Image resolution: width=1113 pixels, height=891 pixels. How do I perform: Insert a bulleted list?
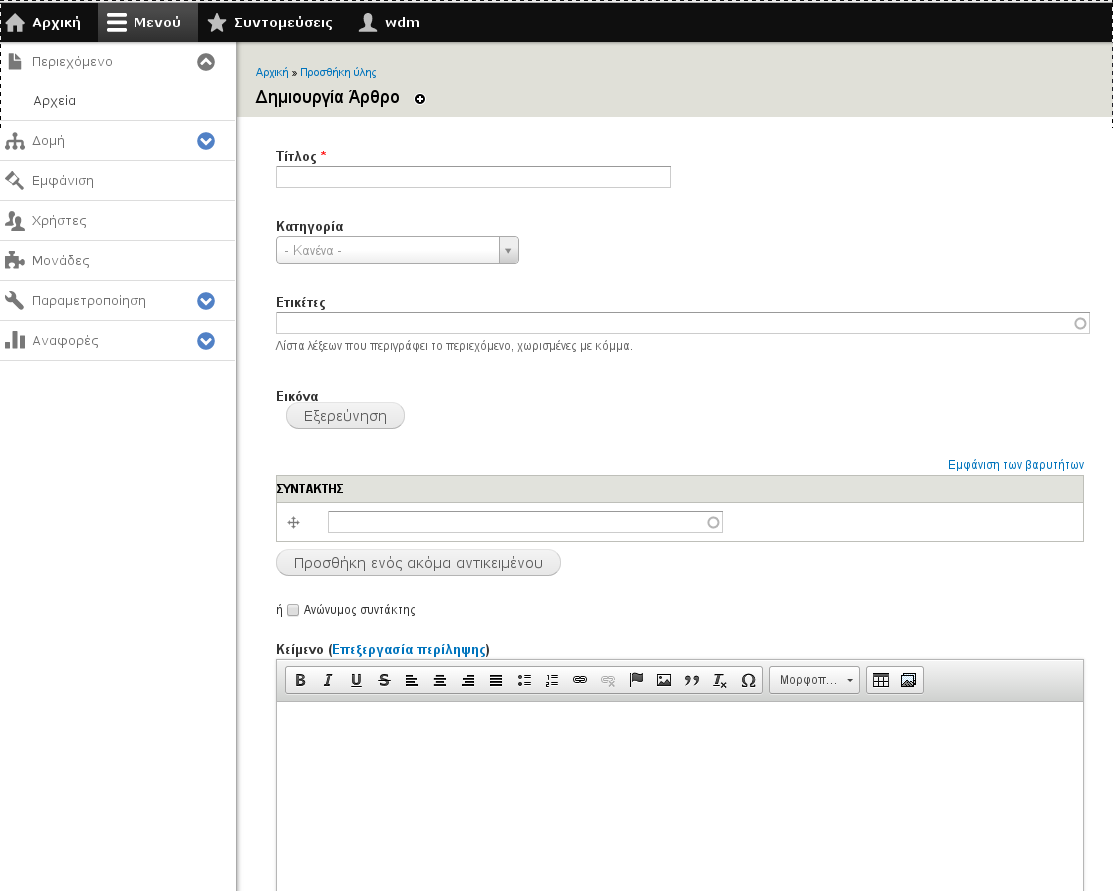(524, 680)
